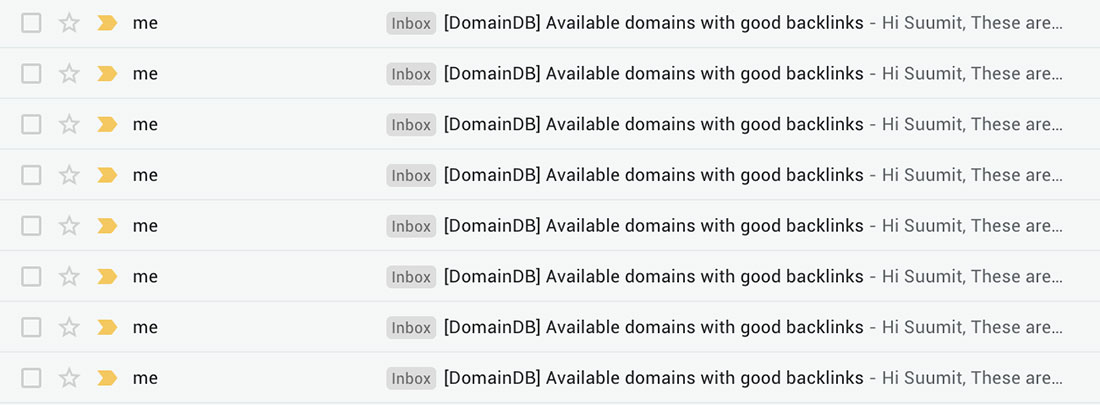Select the fourth email's checkbox
Viewport: 1100px width, 405px height.
click(x=31, y=175)
